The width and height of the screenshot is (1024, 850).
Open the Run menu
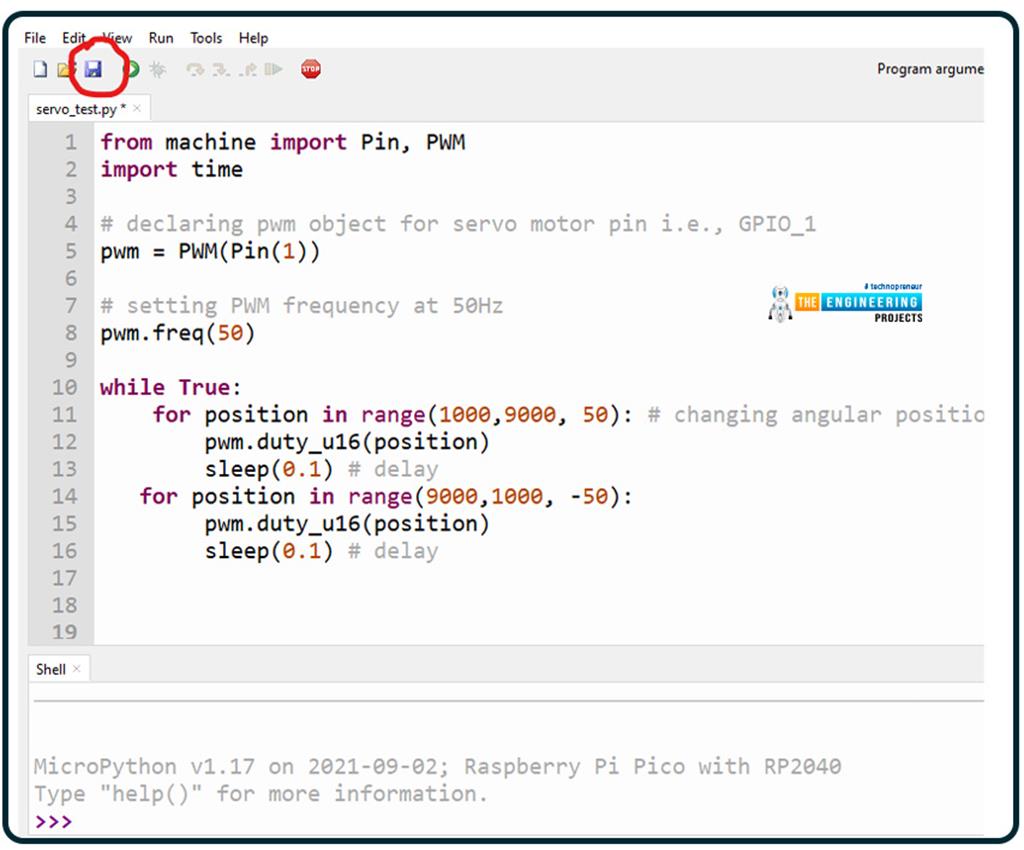click(x=160, y=38)
